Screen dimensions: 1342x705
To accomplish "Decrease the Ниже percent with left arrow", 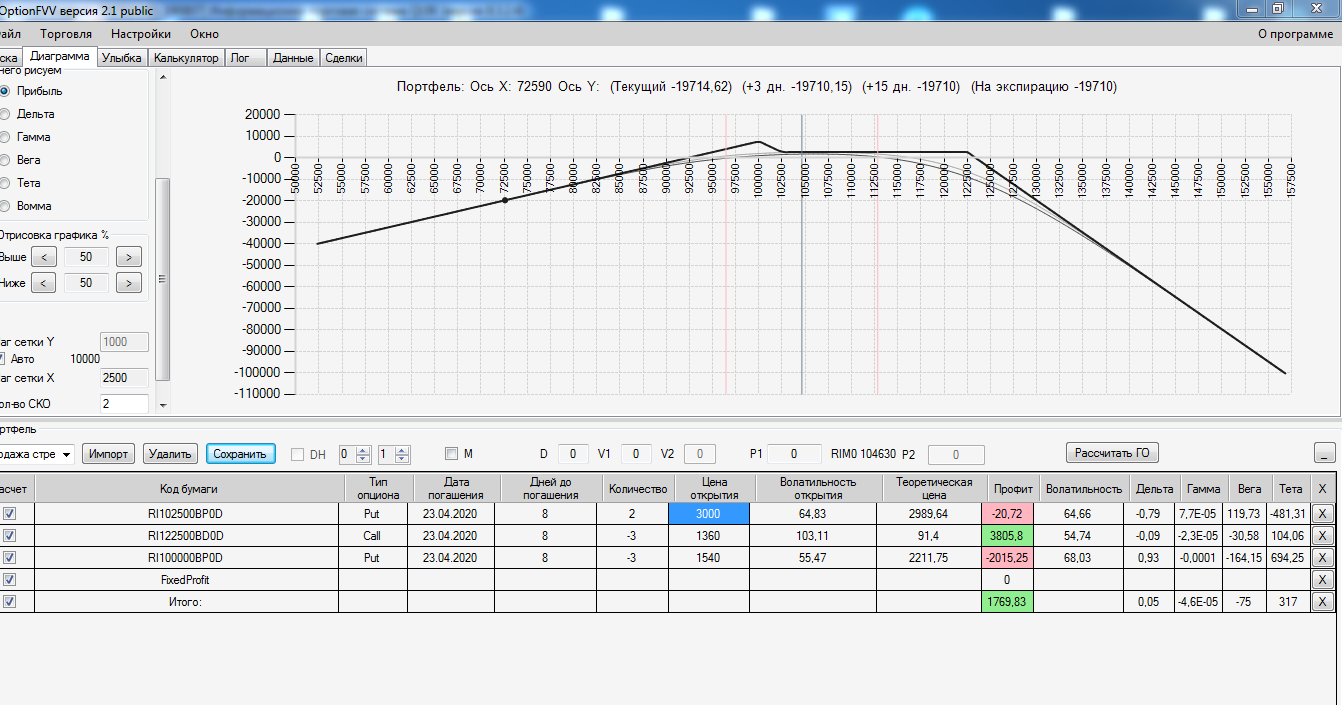I will [x=43, y=283].
